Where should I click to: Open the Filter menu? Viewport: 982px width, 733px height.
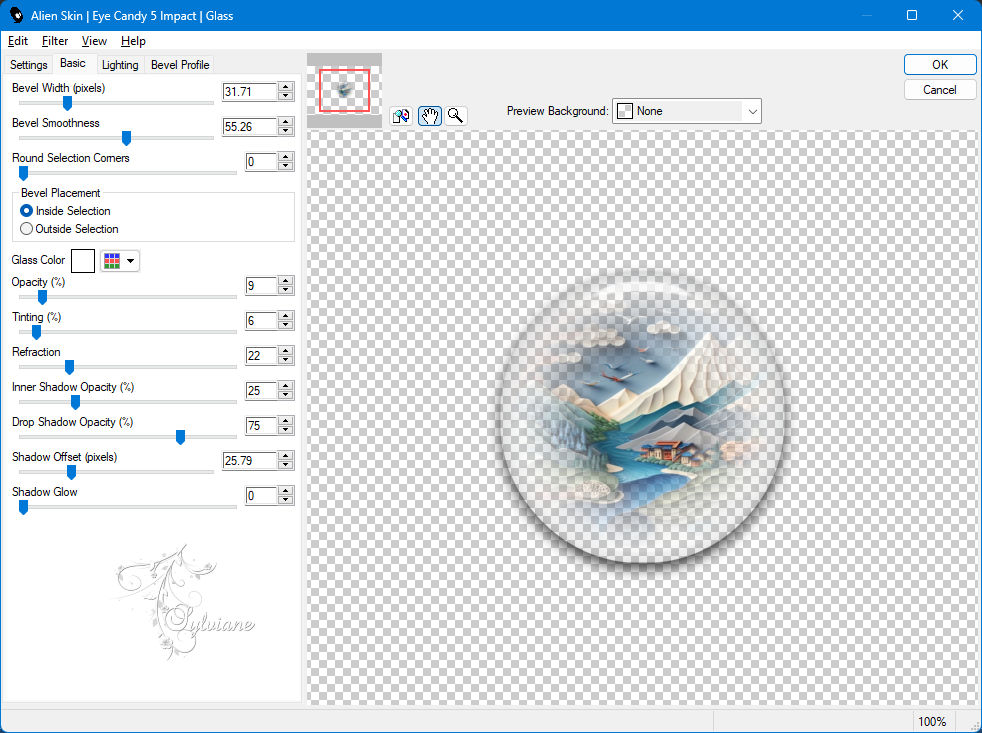(x=54, y=41)
